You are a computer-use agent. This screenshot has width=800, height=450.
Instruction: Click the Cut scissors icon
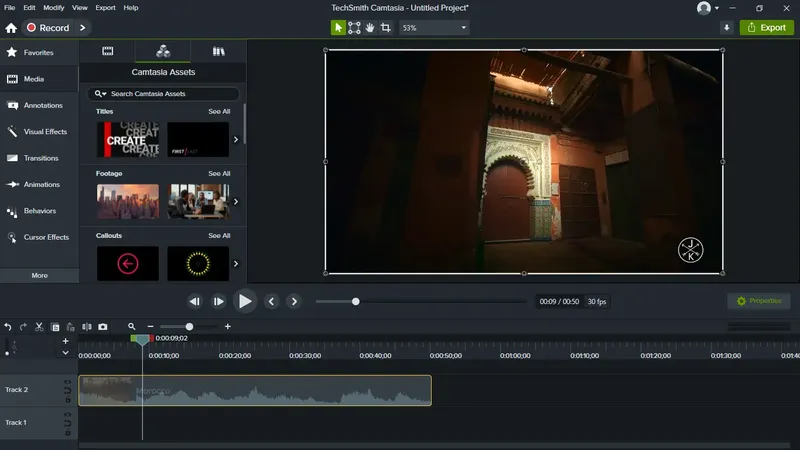(x=39, y=327)
